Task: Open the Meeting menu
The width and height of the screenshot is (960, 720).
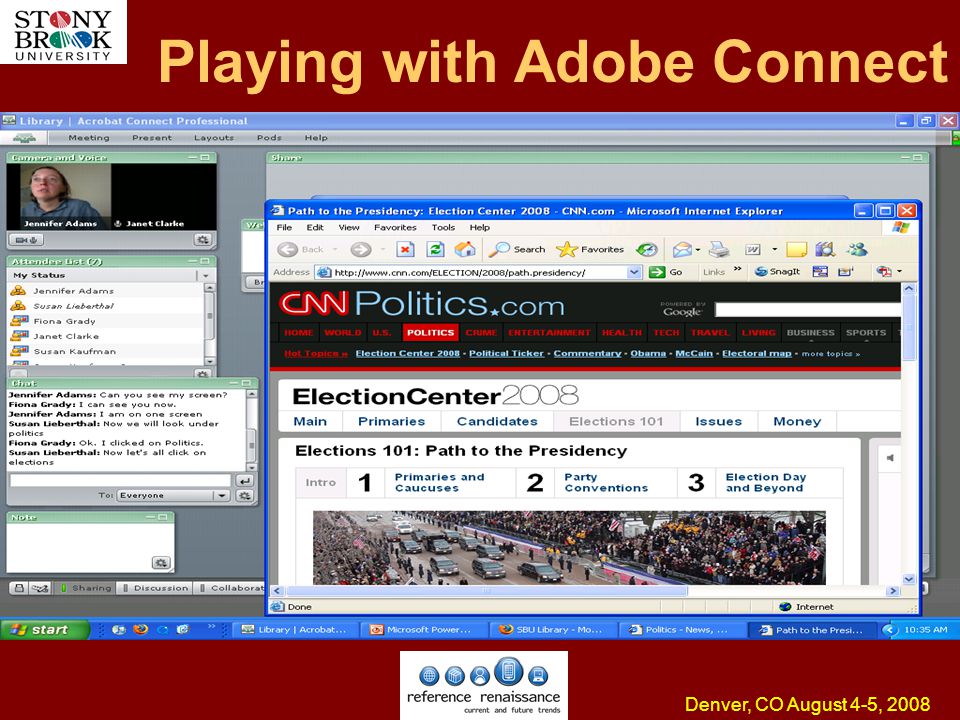Action: (89, 138)
